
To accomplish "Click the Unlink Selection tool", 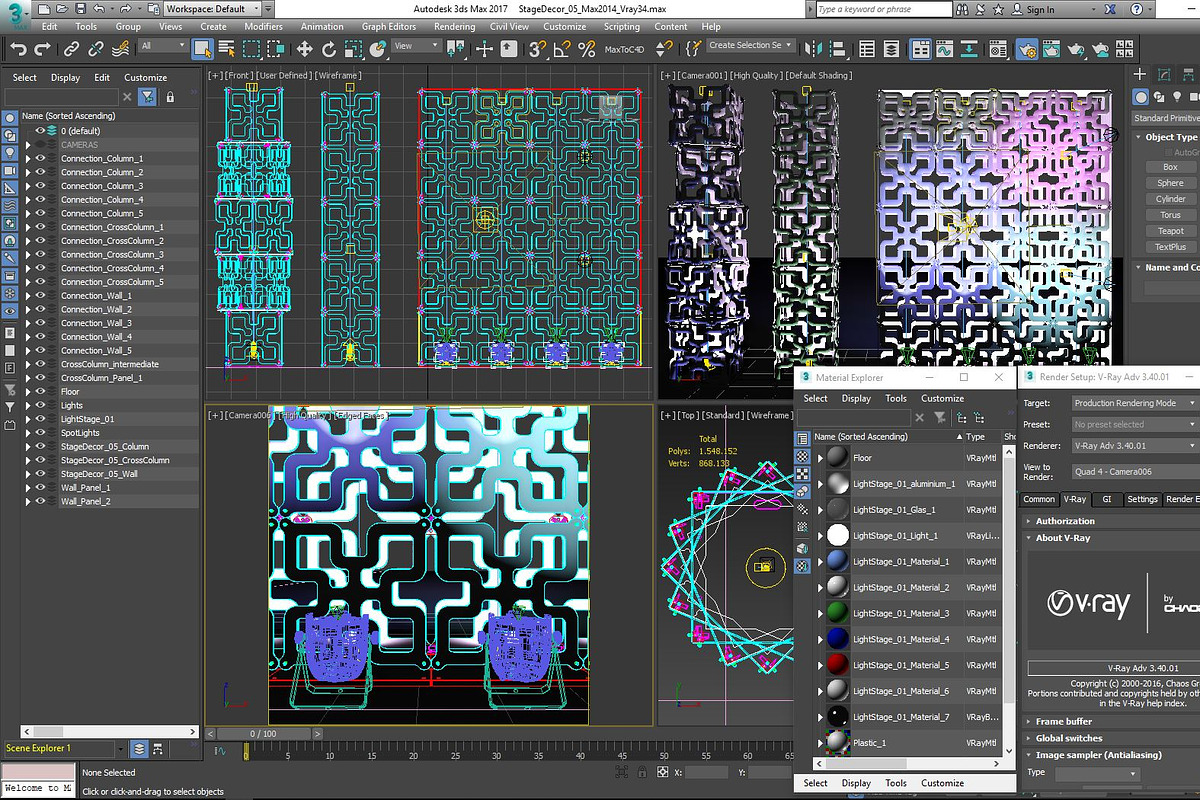I will coord(96,48).
